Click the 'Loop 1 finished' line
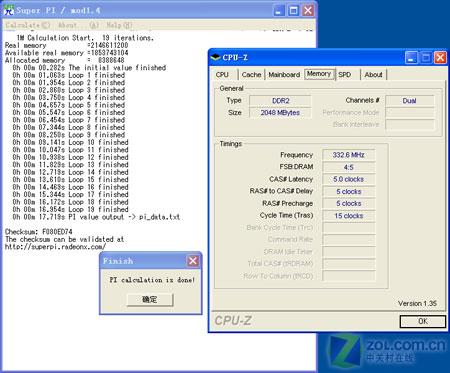The height and width of the screenshot is (373, 450). (68, 75)
